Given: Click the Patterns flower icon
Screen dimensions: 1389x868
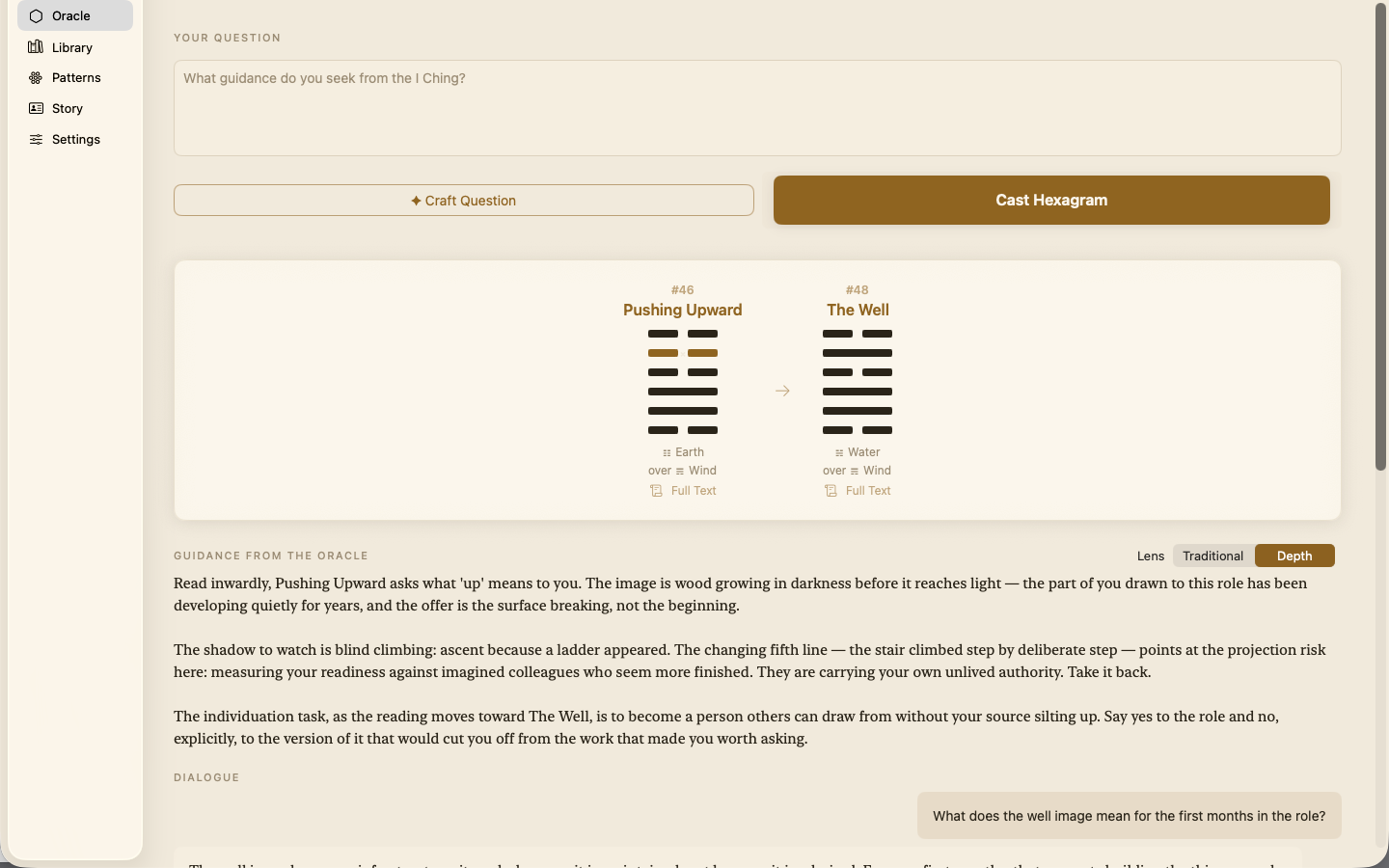Looking at the screenshot, I should (x=36, y=77).
